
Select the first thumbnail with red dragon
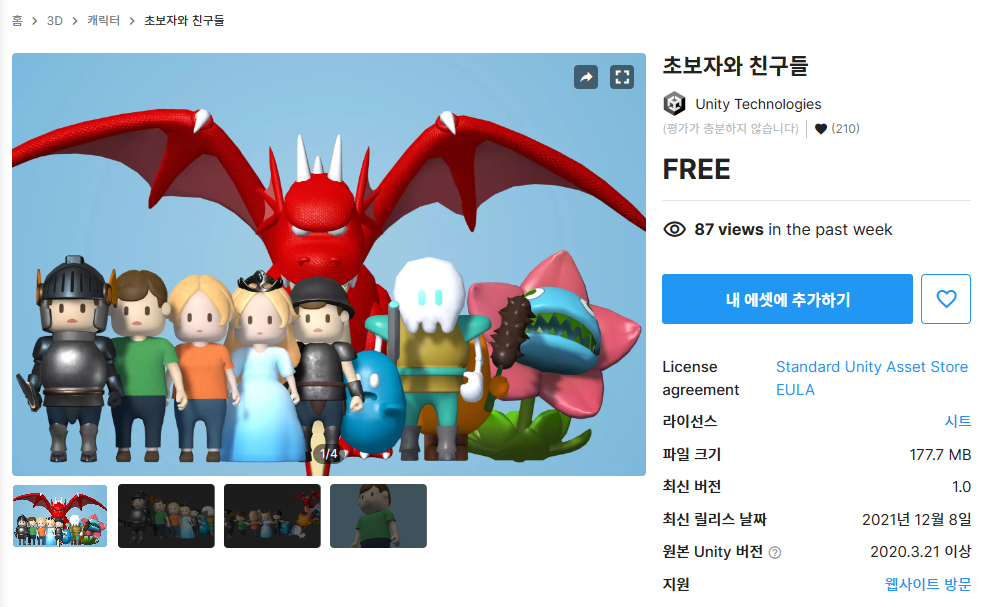60,516
